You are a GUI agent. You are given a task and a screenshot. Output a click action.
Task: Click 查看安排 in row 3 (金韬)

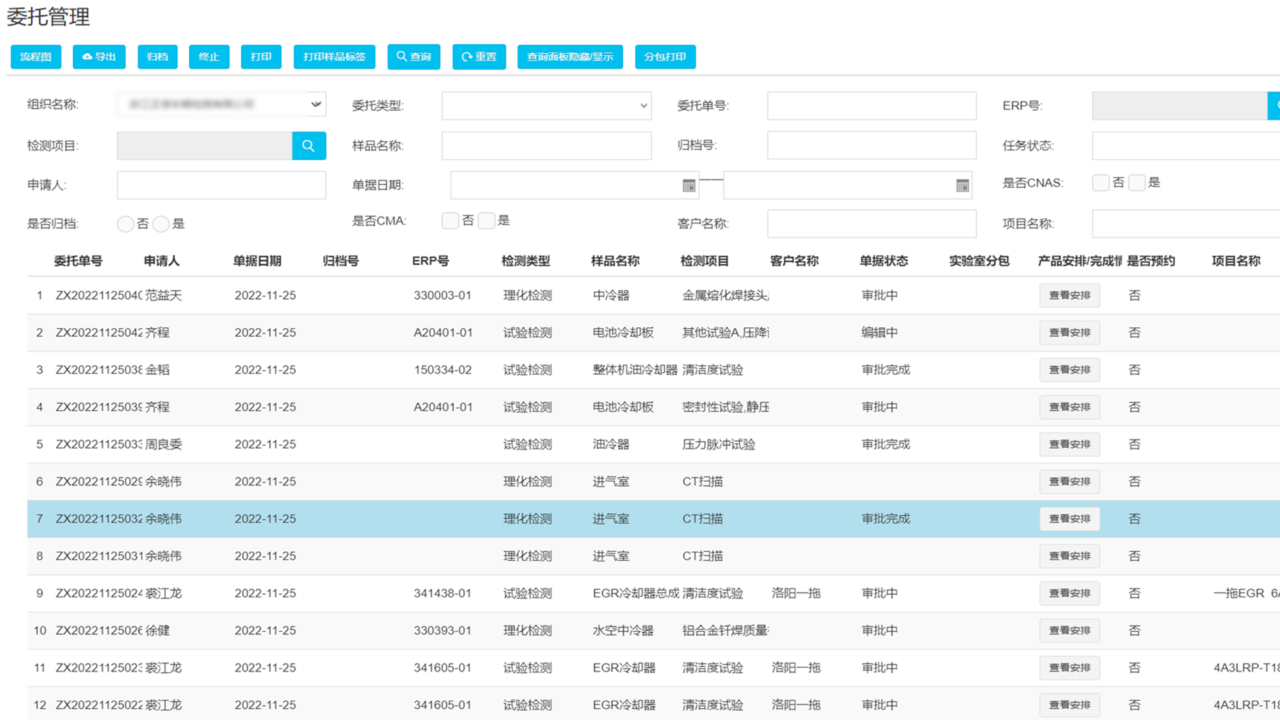[1070, 370]
